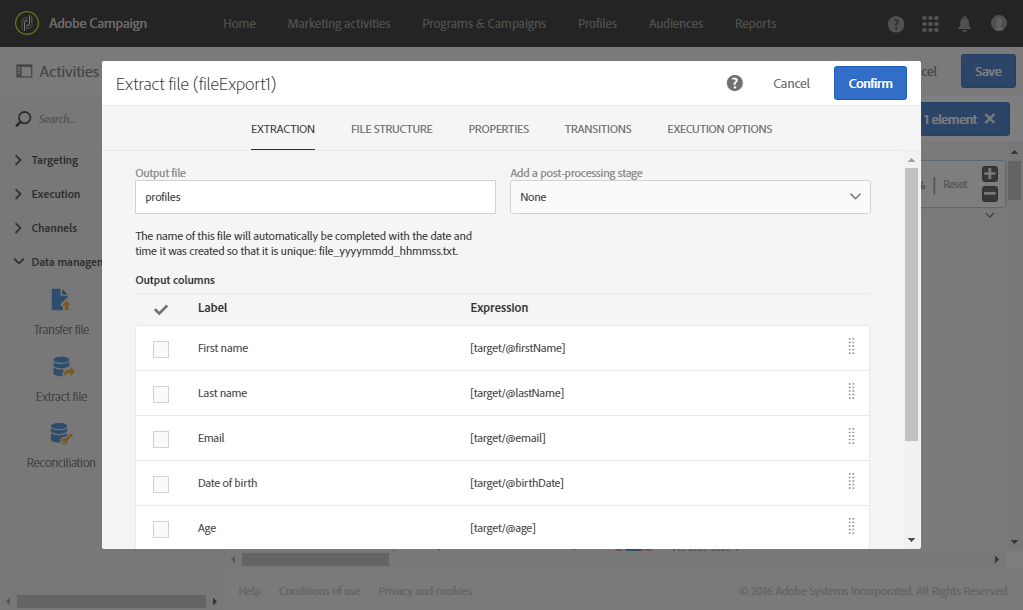
Task: Click Cancel in the Extract file dialog
Action: (791, 83)
